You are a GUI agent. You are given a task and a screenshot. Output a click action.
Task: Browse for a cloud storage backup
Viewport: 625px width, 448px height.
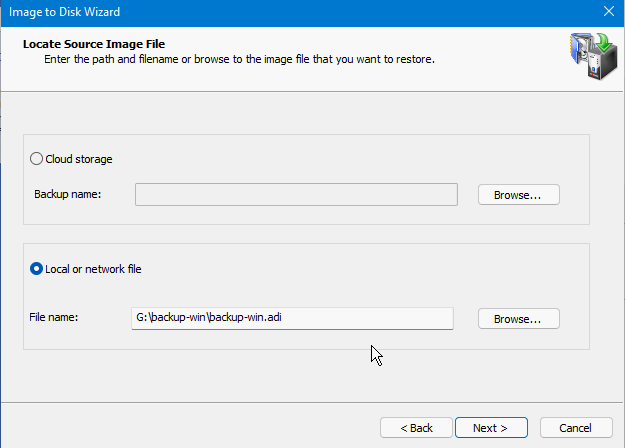coord(517,195)
